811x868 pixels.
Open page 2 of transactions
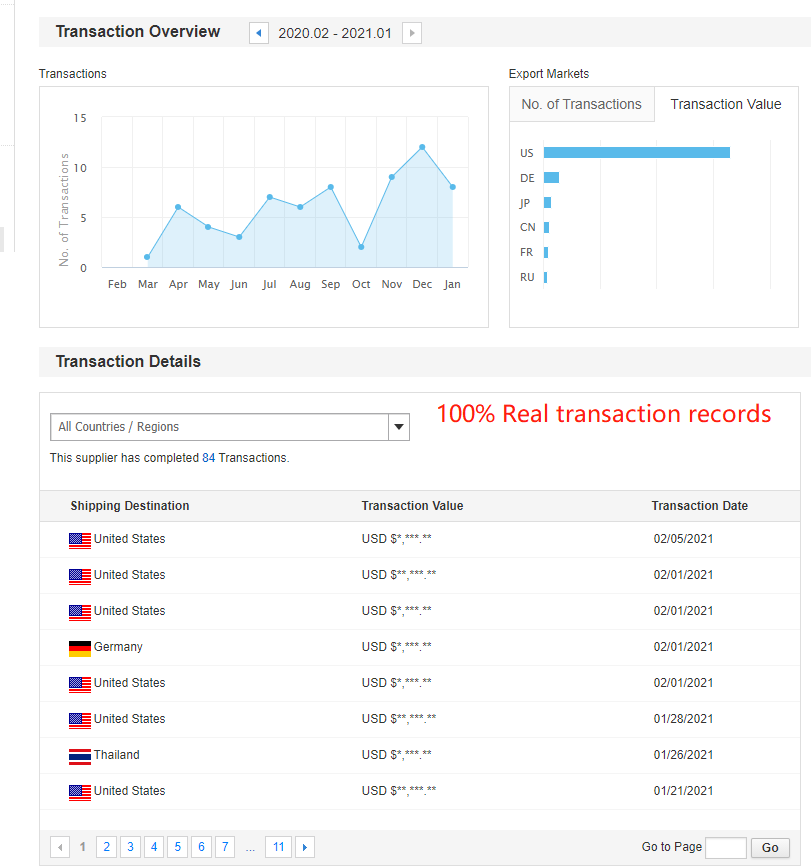click(106, 847)
